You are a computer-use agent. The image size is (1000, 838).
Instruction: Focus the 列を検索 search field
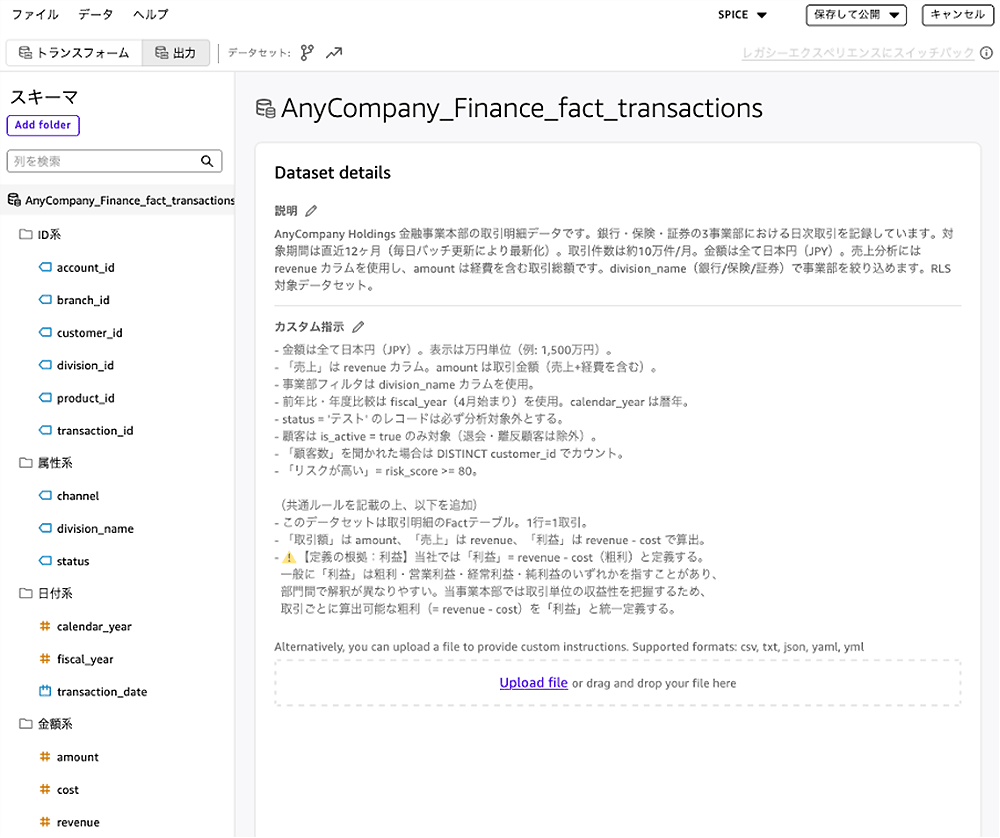(x=105, y=161)
